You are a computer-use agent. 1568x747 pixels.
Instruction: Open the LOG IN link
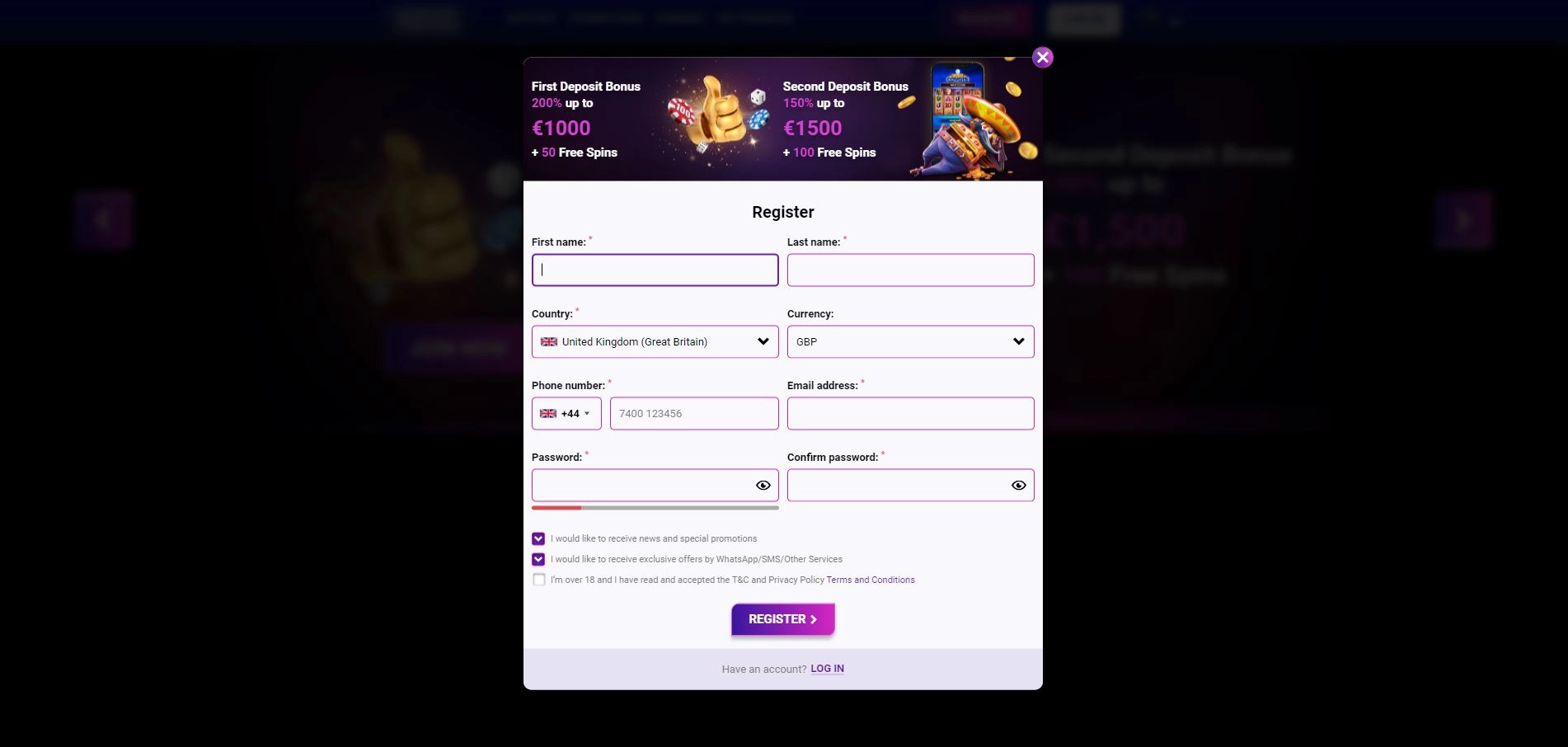pos(828,669)
